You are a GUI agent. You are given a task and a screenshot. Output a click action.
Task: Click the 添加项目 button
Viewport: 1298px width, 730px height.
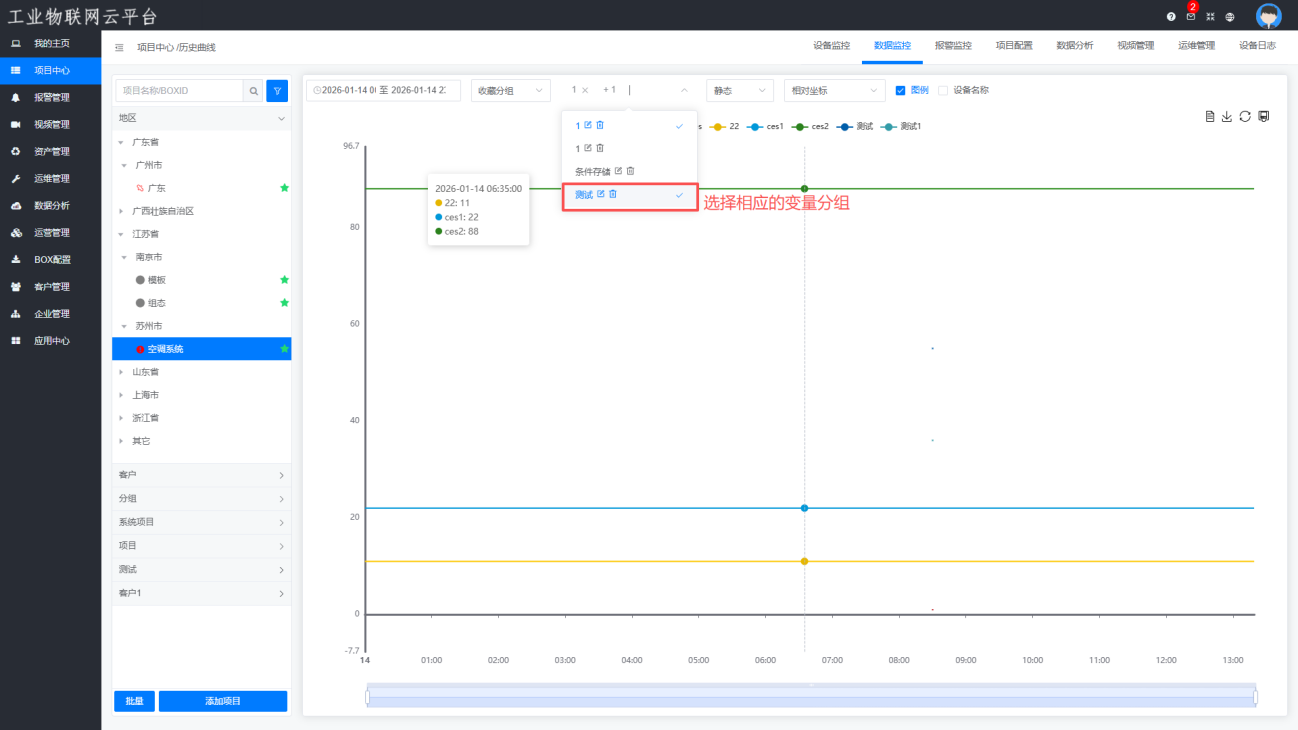pyautogui.click(x=223, y=701)
